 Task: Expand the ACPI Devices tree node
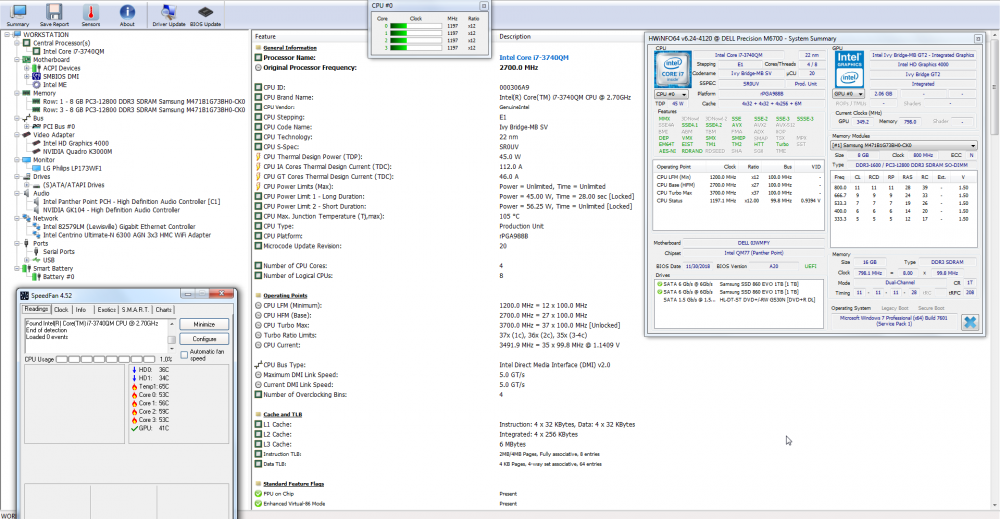(x=25, y=68)
